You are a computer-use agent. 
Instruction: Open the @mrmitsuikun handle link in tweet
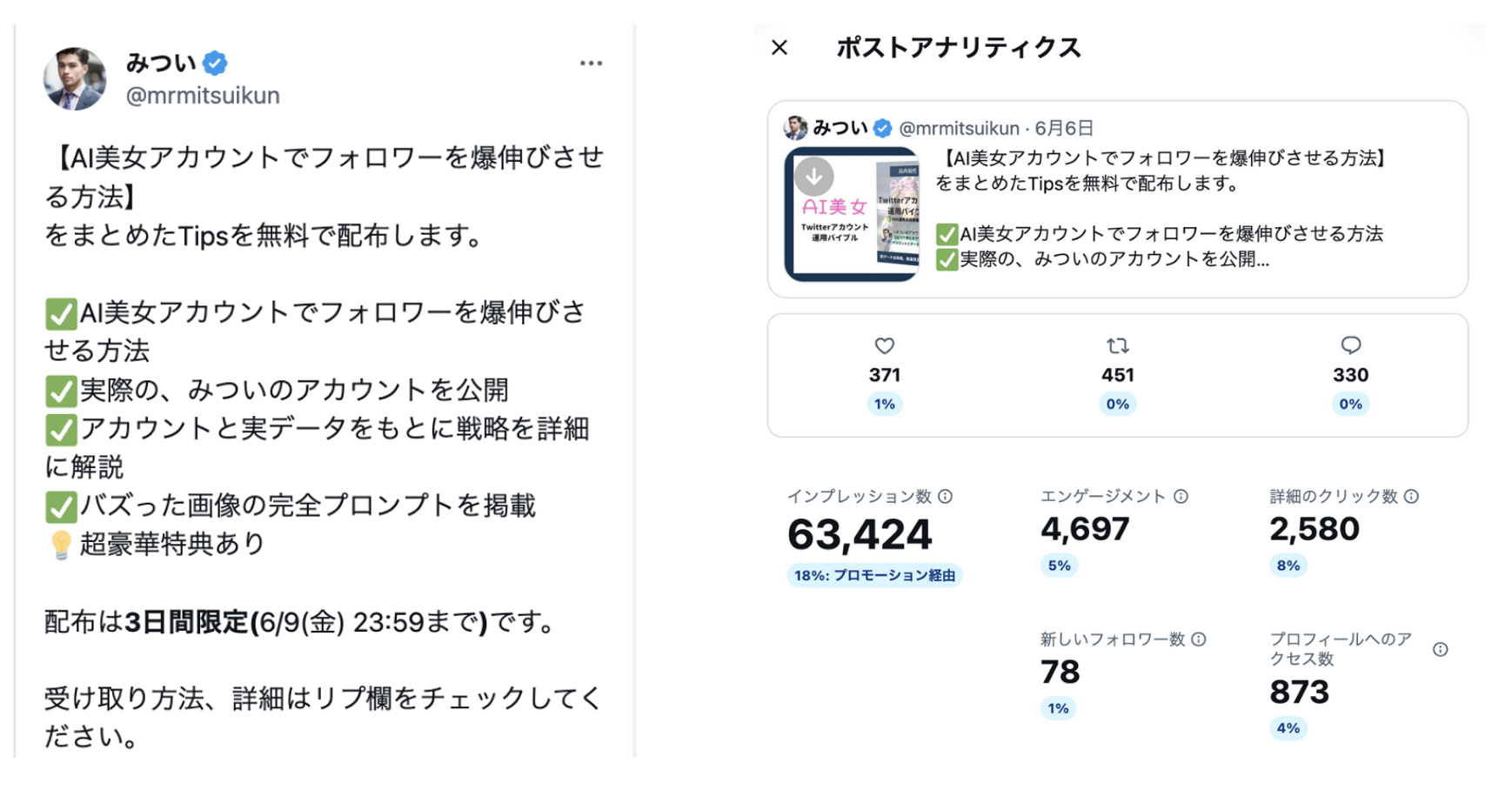[203, 96]
